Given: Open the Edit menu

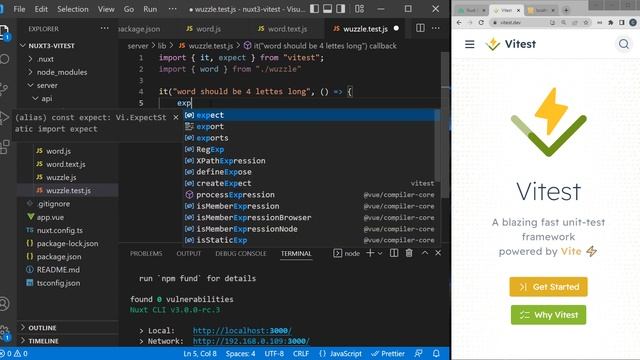Looking at the screenshot, I should (41, 9).
